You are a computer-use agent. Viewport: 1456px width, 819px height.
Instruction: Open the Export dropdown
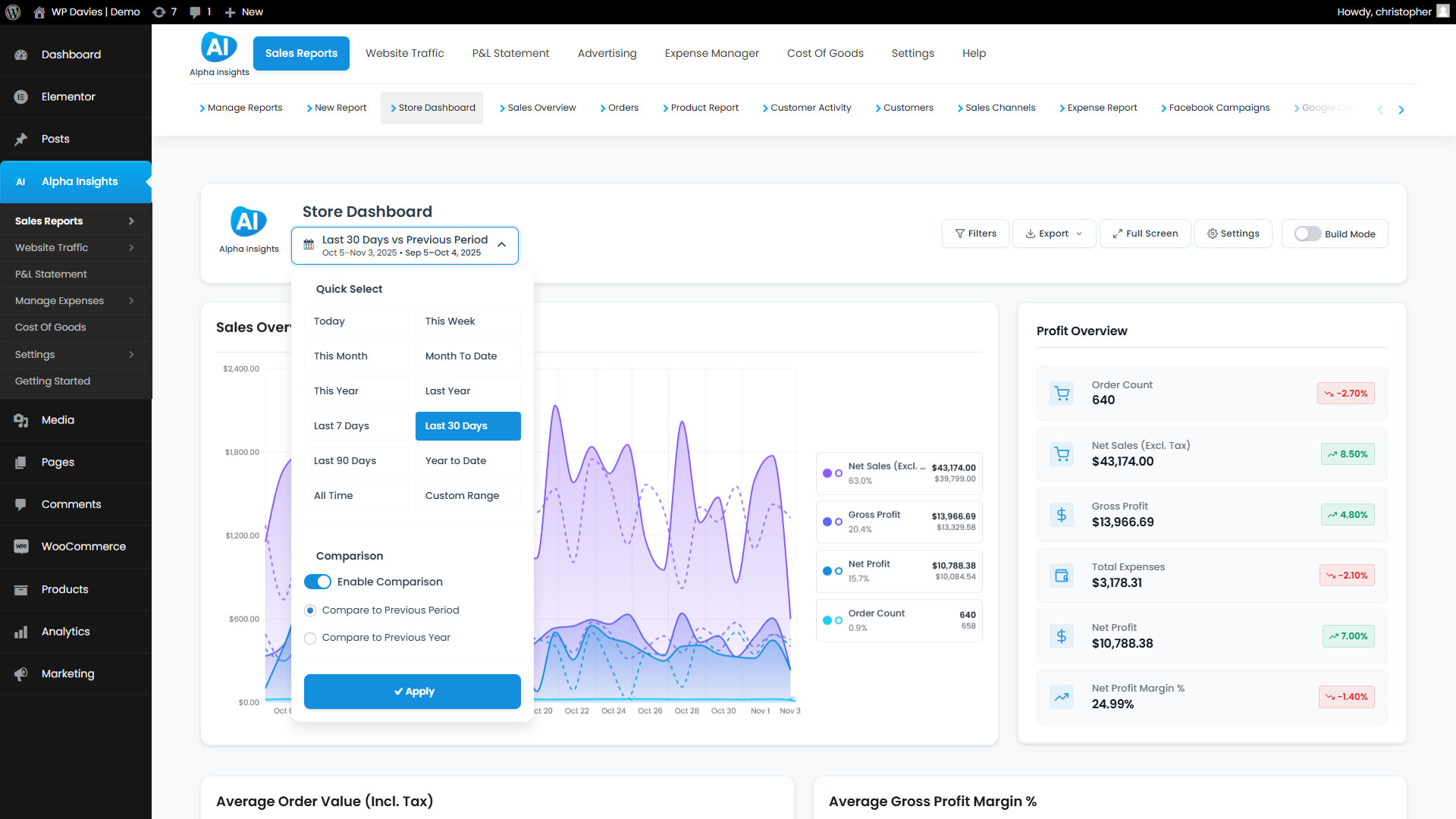pos(1054,234)
